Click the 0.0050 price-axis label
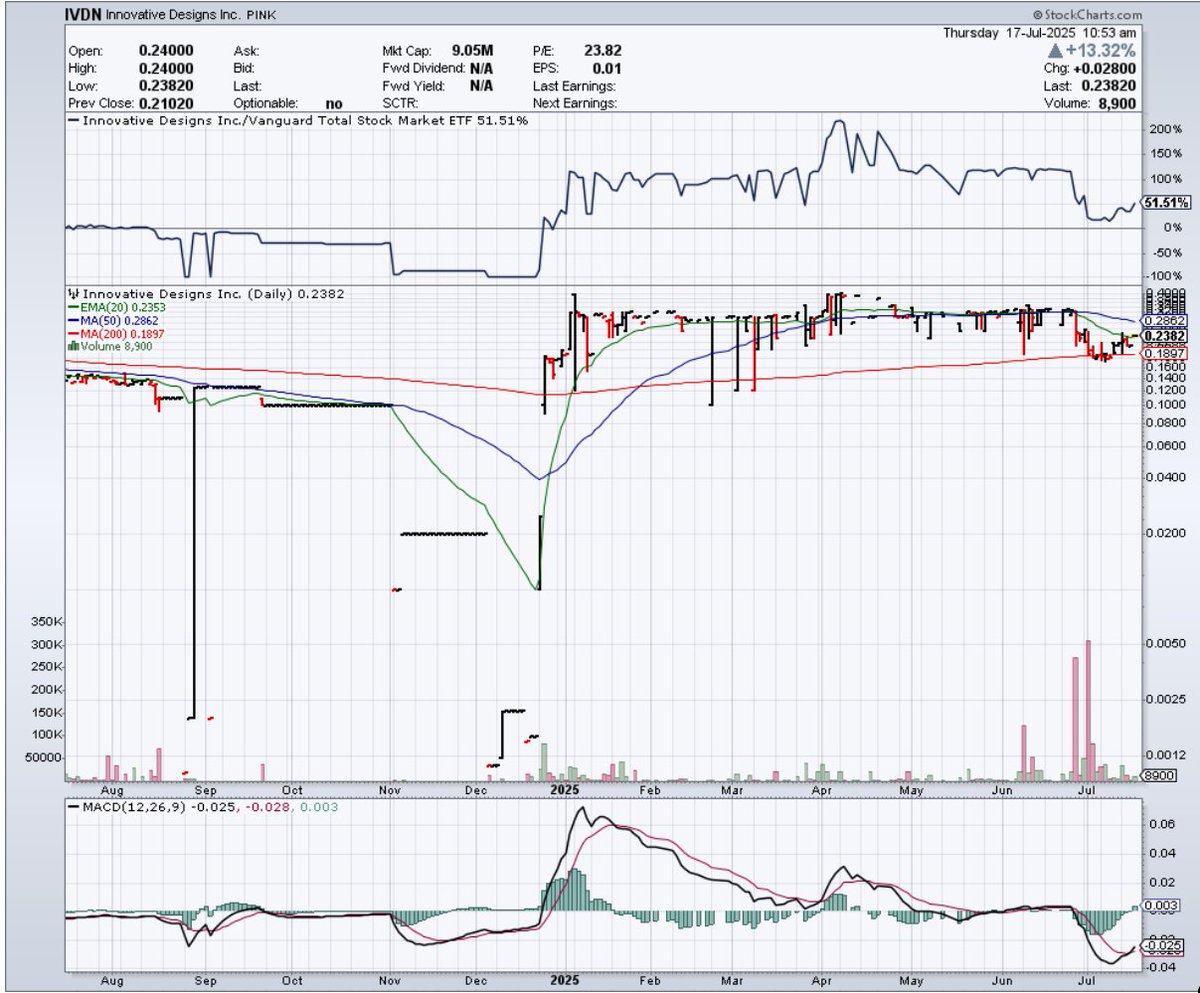The height and width of the screenshot is (993, 1200). pos(1165,643)
